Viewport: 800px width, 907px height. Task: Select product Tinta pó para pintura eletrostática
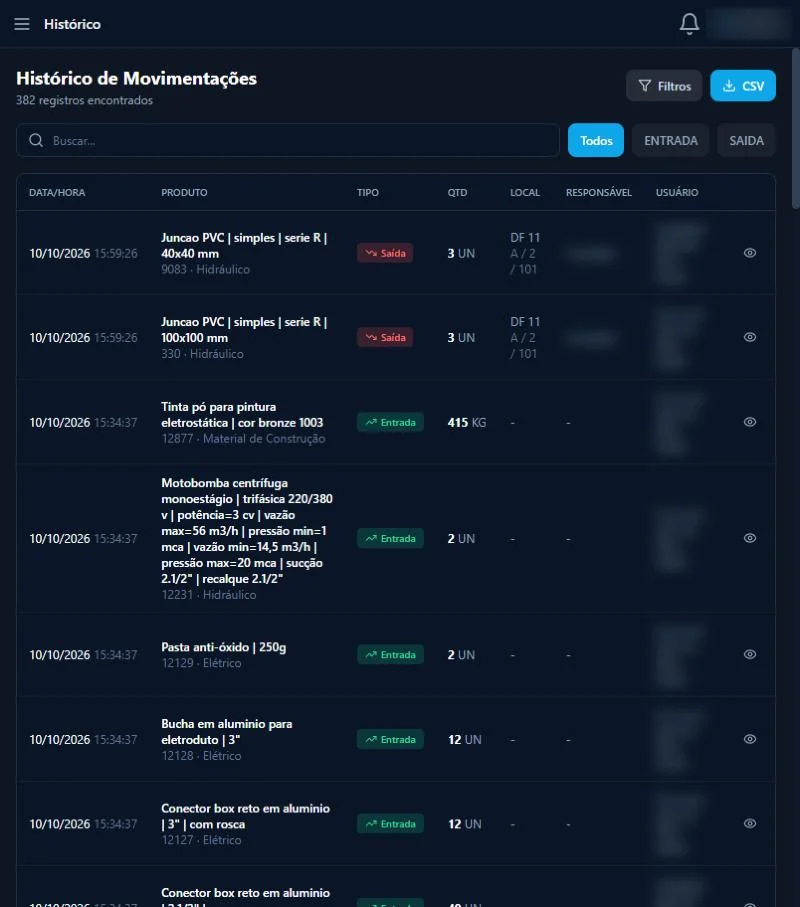[242, 415]
